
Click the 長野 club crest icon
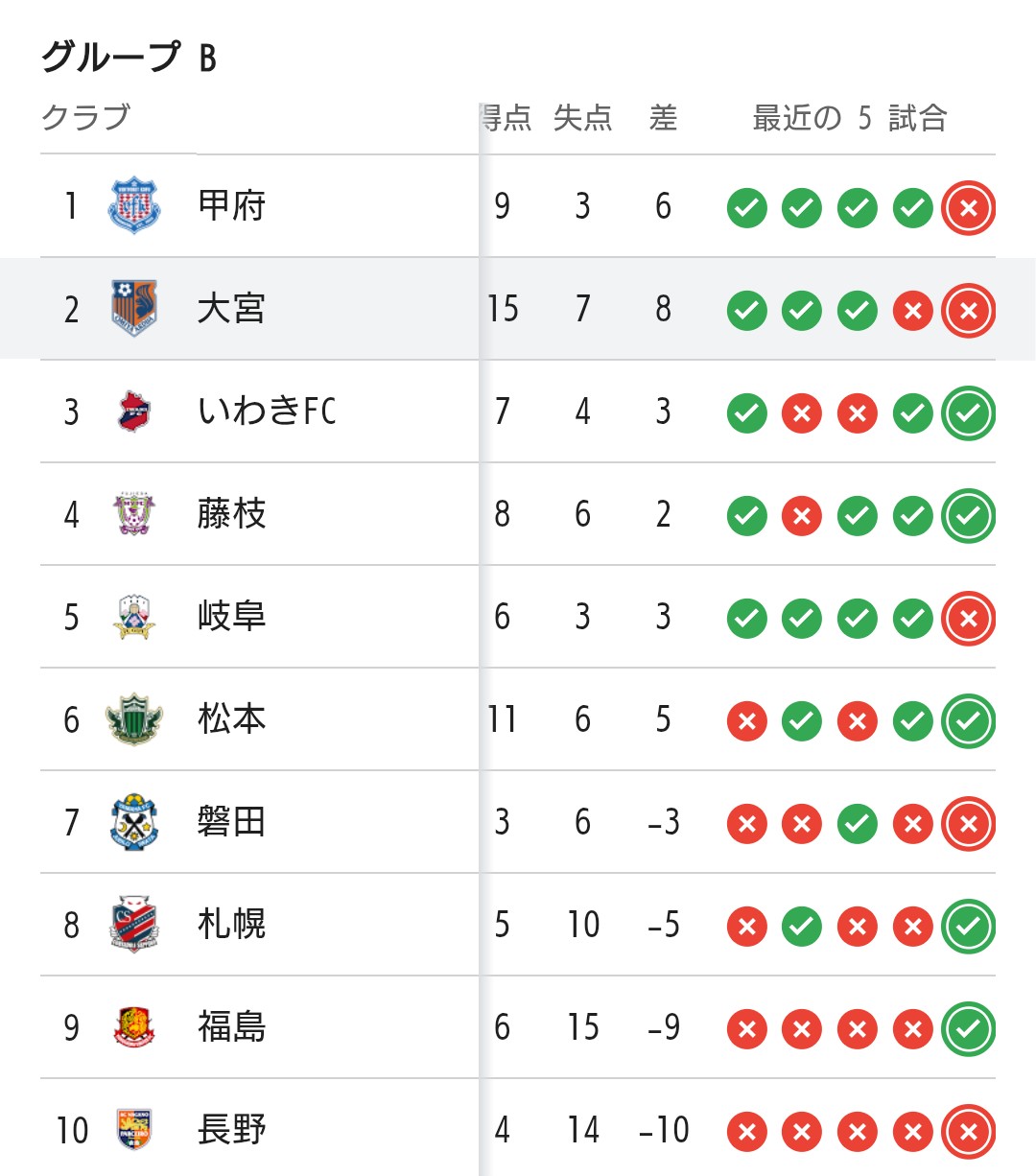point(133,1130)
